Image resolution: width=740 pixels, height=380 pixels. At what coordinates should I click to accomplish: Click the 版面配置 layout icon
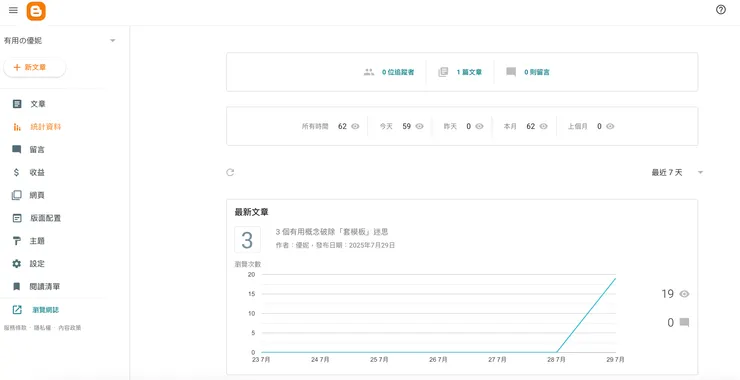(17, 218)
